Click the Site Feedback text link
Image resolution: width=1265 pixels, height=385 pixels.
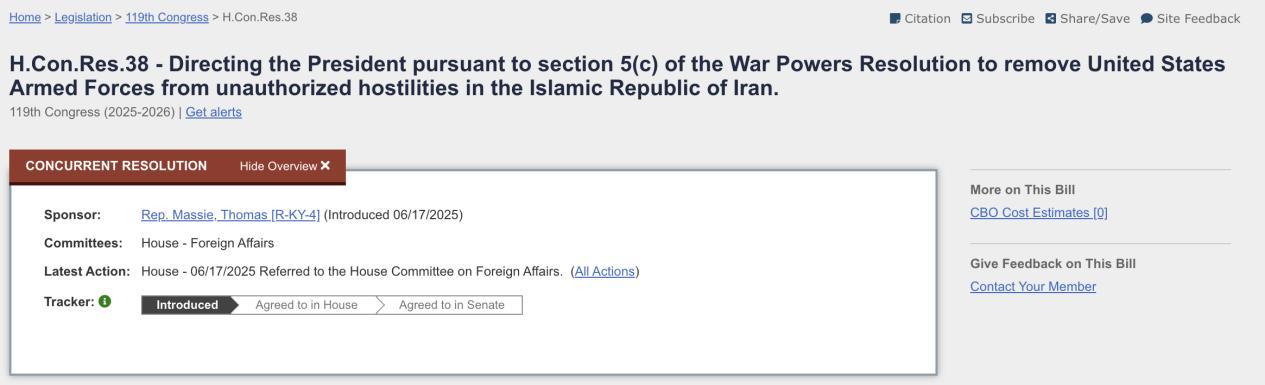click(1198, 19)
